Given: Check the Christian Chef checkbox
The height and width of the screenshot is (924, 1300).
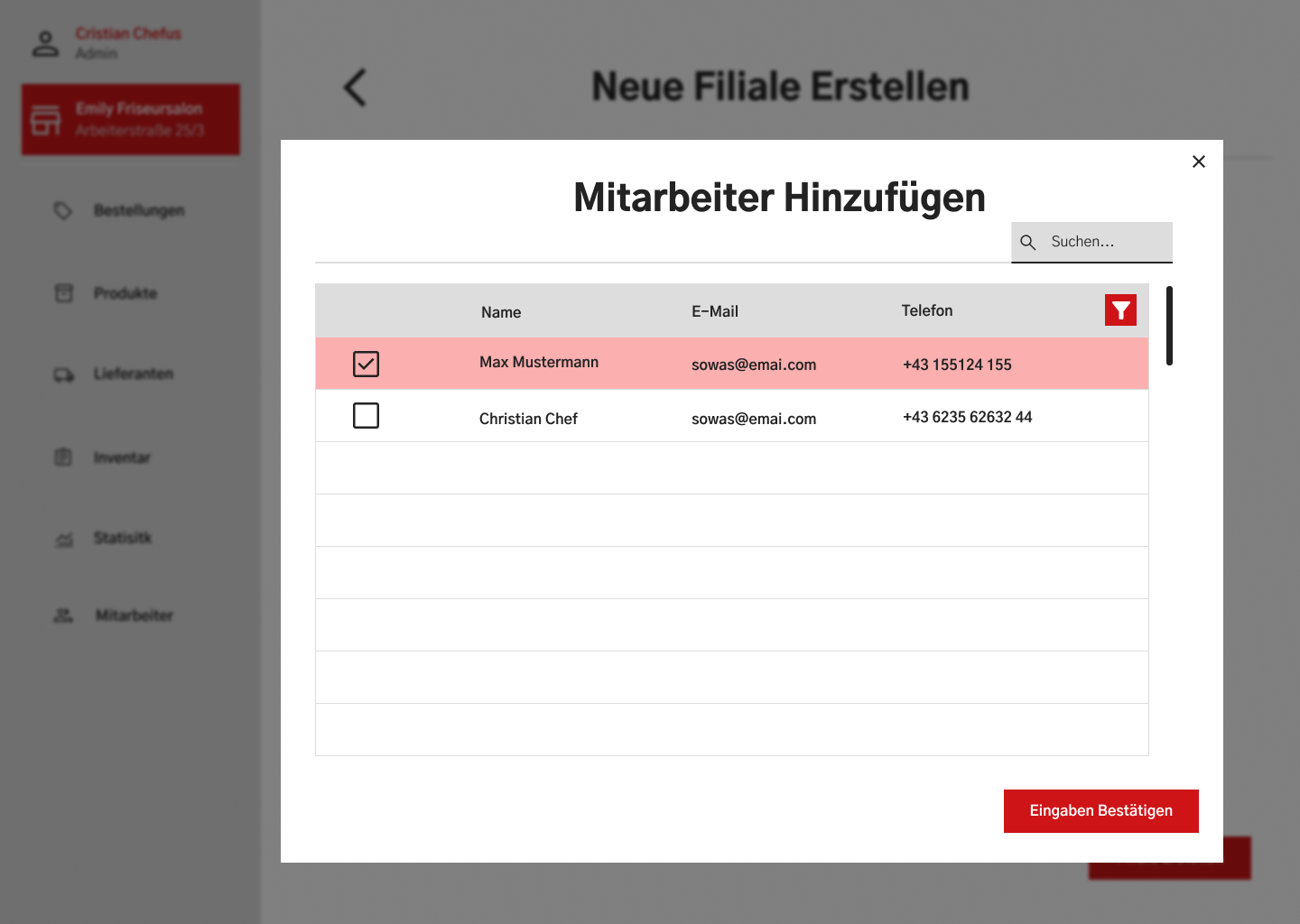Looking at the screenshot, I should [366, 416].
